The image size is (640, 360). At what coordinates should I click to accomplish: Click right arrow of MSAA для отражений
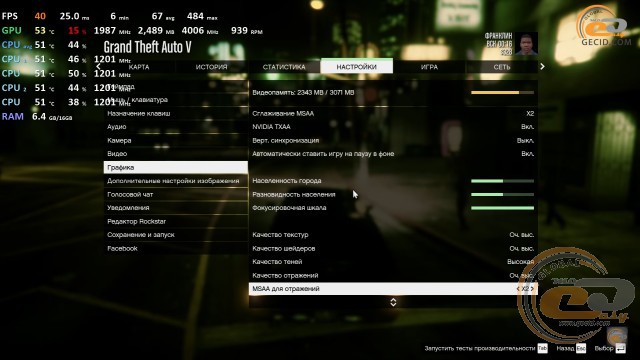click(532, 289)
